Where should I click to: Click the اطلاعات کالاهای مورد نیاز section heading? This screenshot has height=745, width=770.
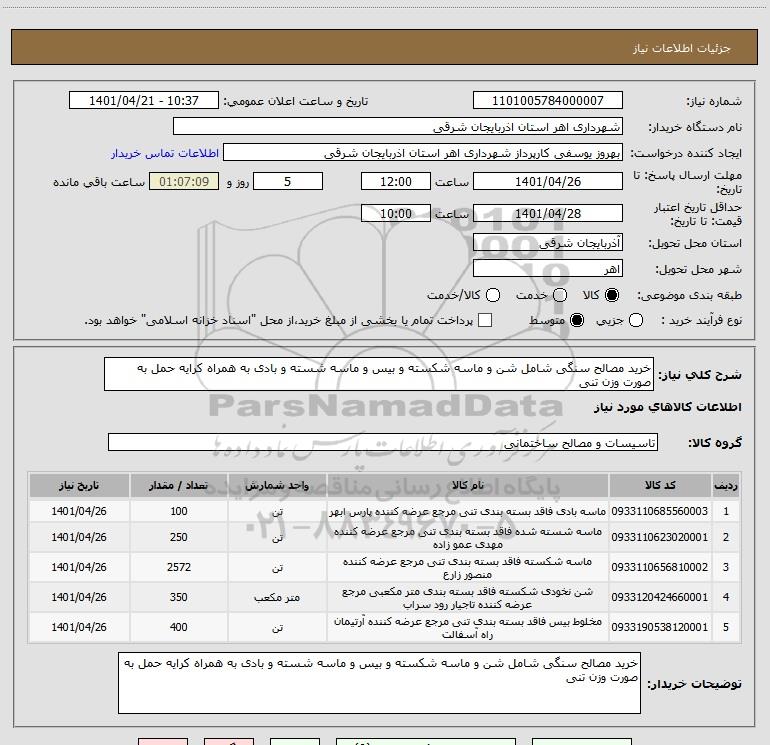coord(668,407)
